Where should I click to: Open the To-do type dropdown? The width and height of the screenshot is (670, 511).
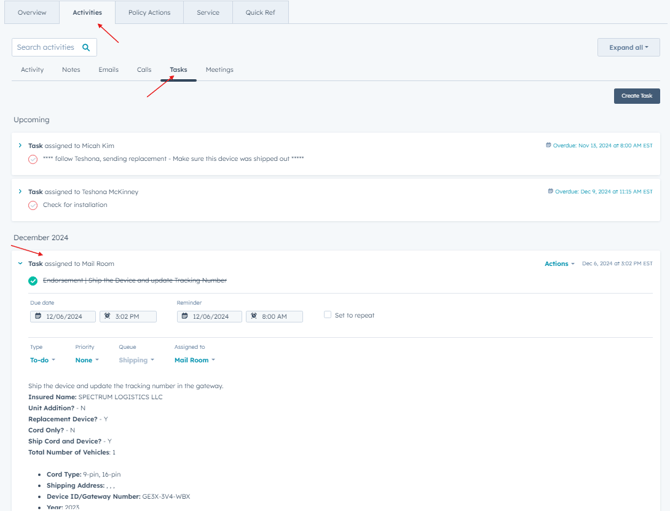click(x=42, y=360)
